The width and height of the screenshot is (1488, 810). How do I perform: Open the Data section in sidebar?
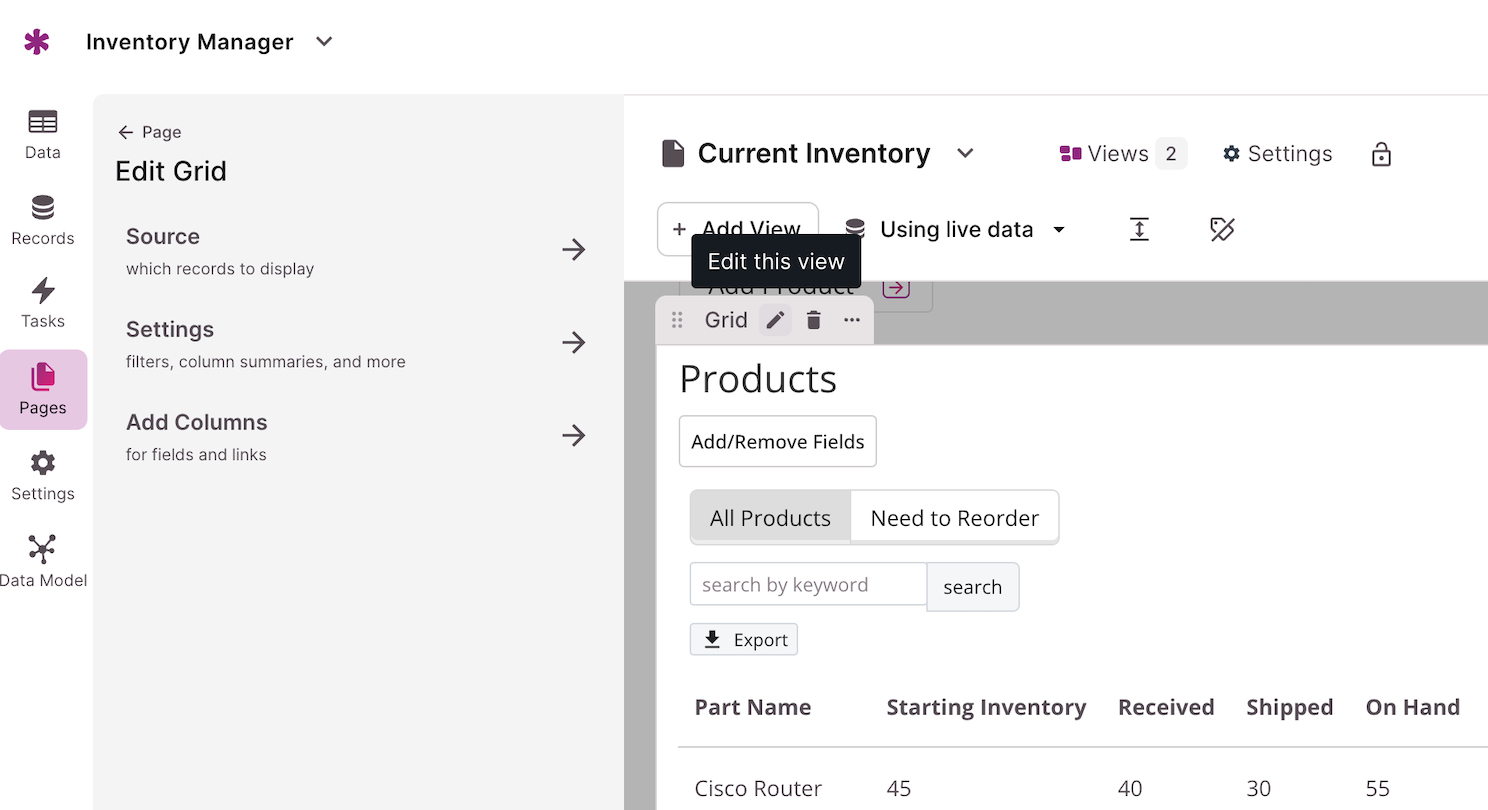[x=43, y=135]
